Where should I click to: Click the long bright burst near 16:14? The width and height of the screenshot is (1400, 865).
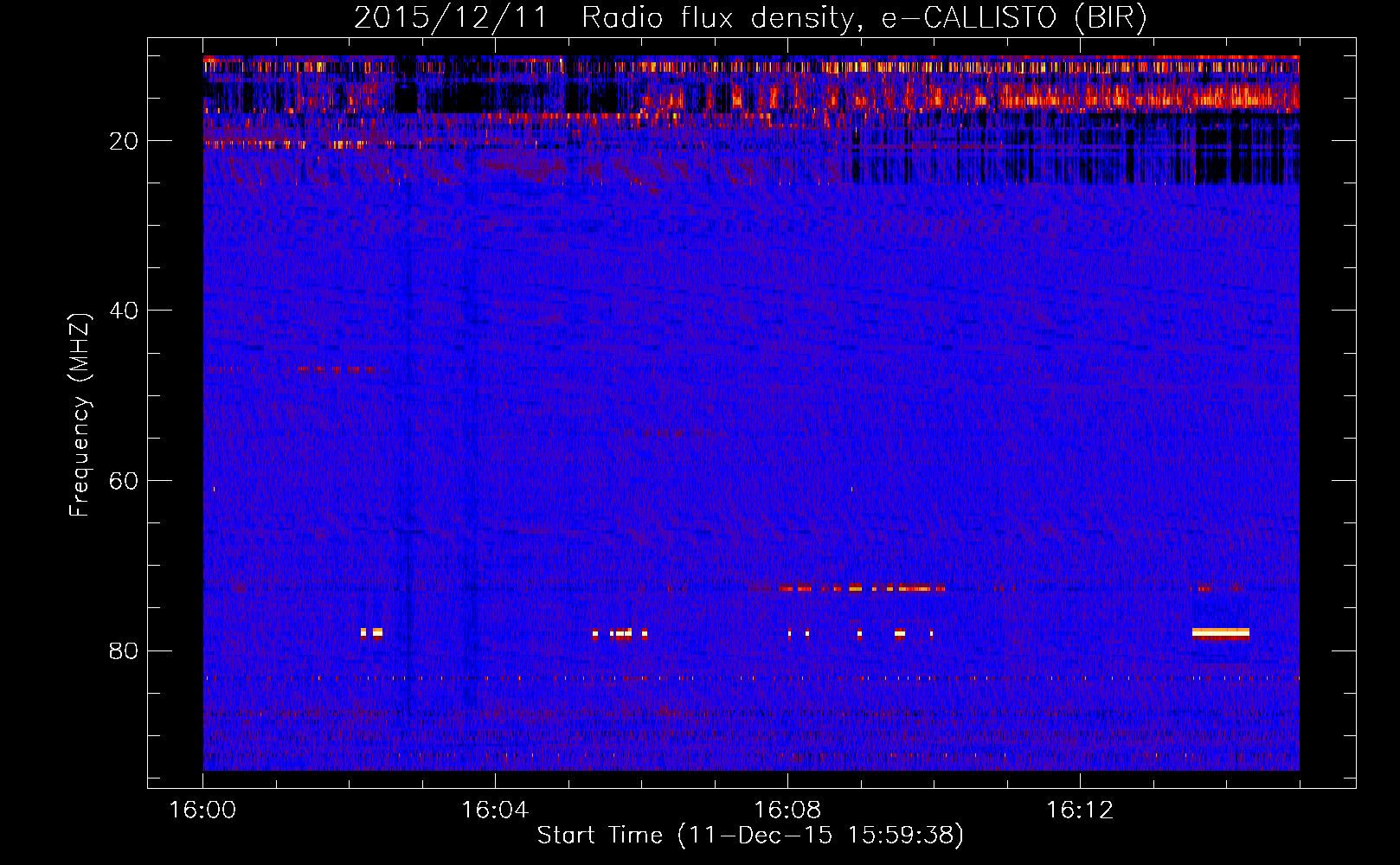(x=1221, y=633)
